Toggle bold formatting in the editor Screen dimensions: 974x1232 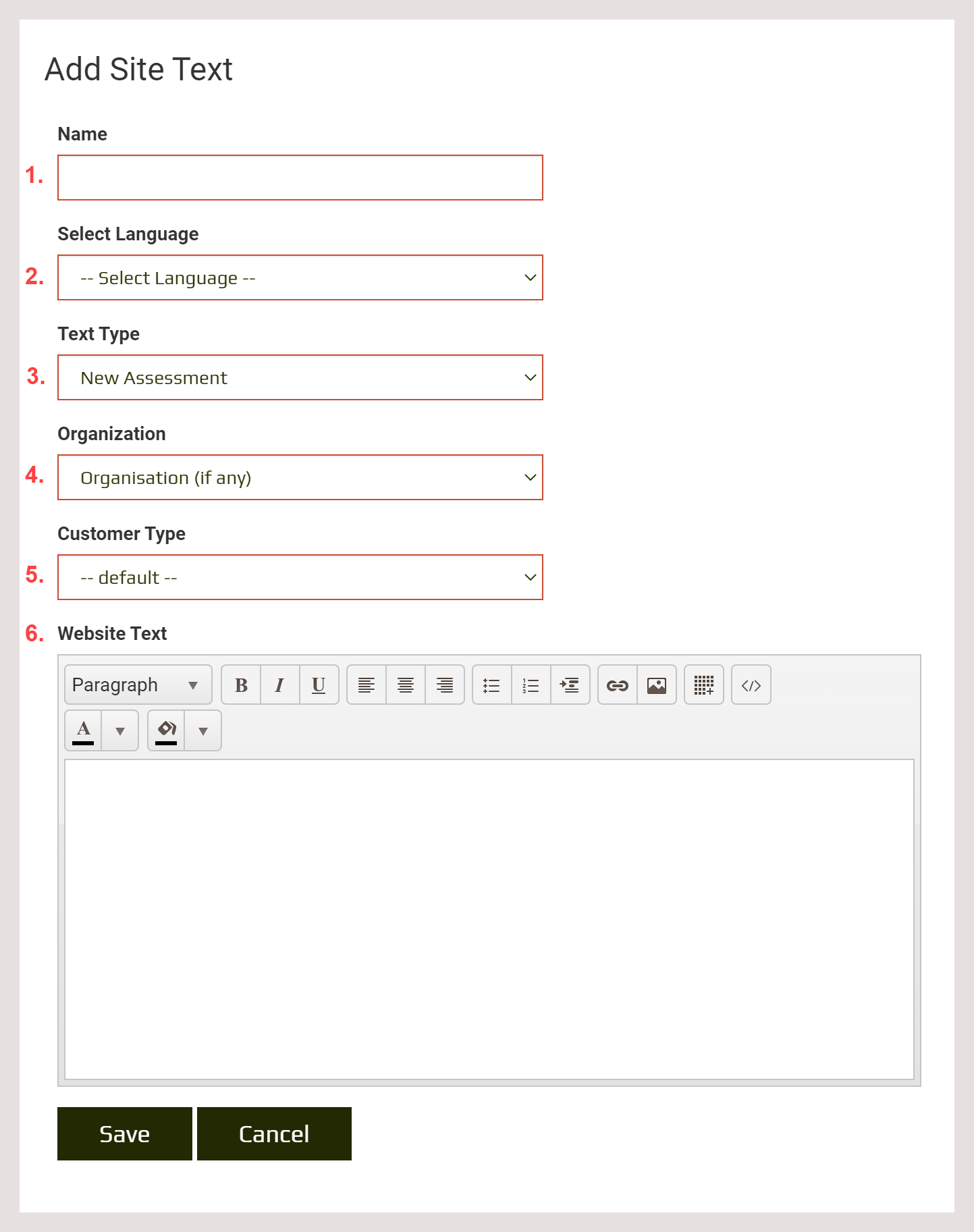pyautogui.click(x=241, y=685)
